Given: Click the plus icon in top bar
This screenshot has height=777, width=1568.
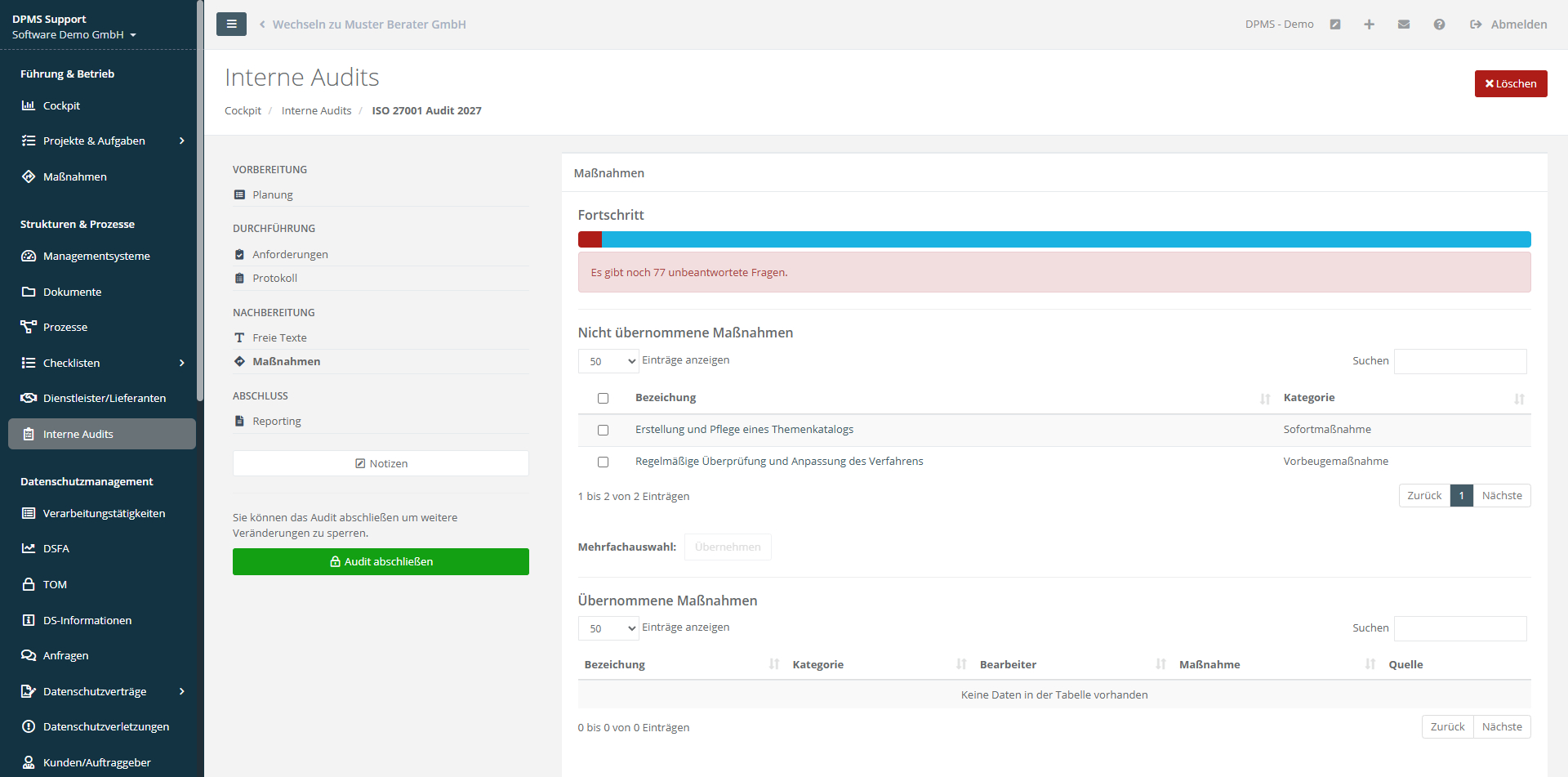Looking at the screenshot, I should pyautogui.click(x=1369, y=25).
